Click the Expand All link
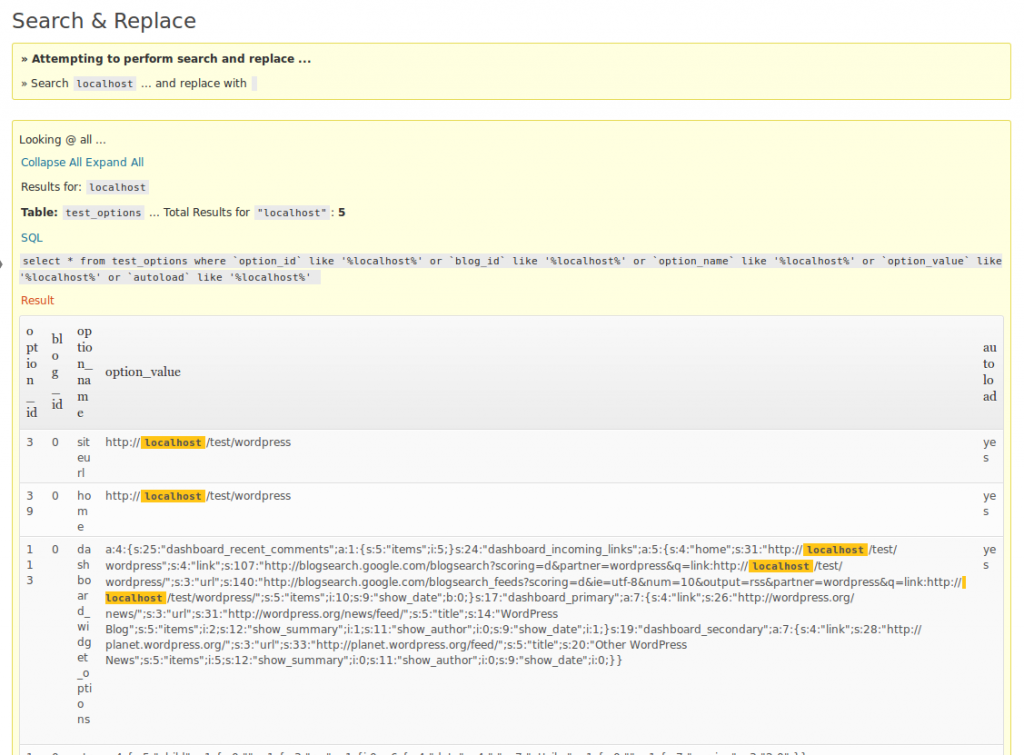 point(115,162)
